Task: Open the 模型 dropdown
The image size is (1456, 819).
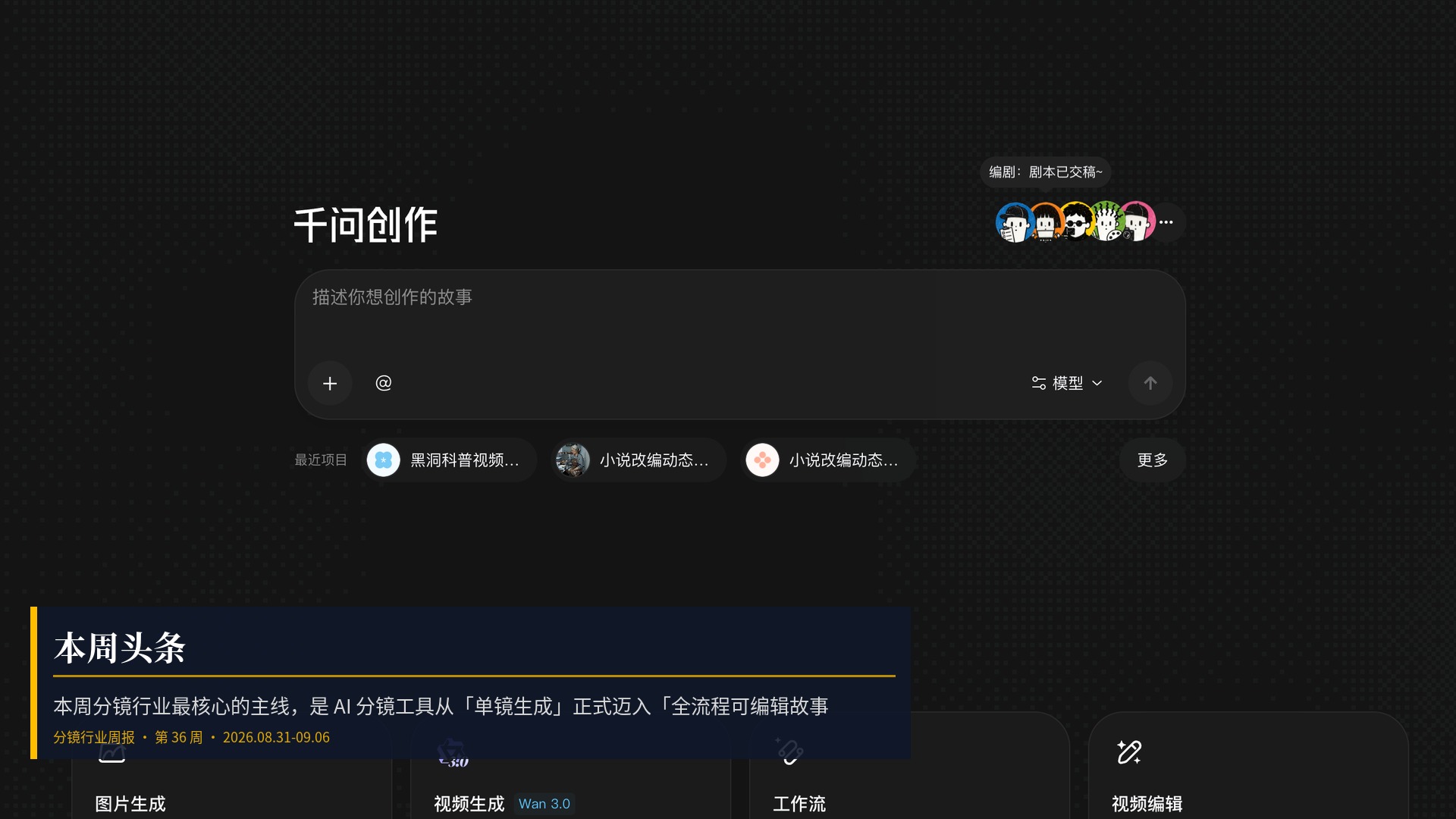Action: click(1067, 384)
